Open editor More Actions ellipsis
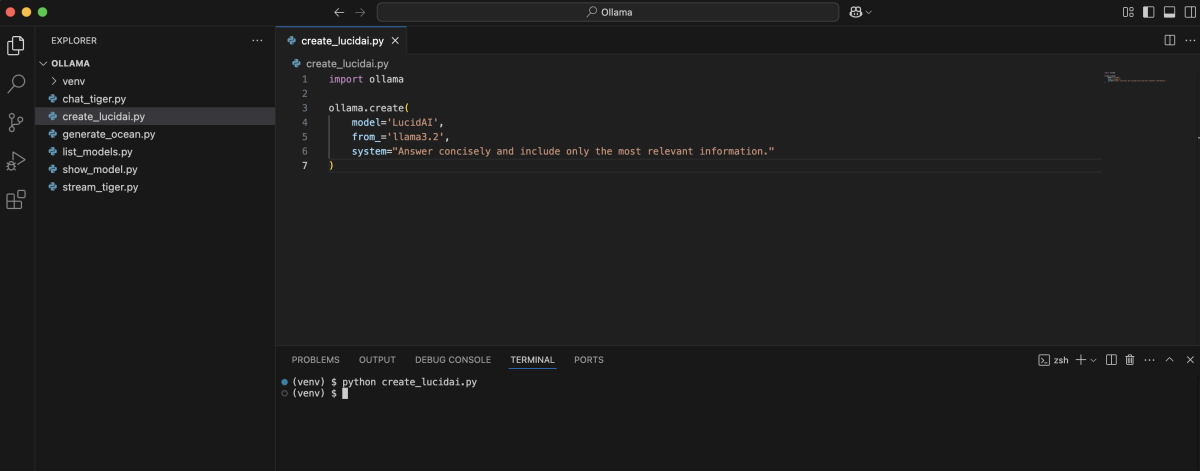1200x471 pixels. (1189, 40)
